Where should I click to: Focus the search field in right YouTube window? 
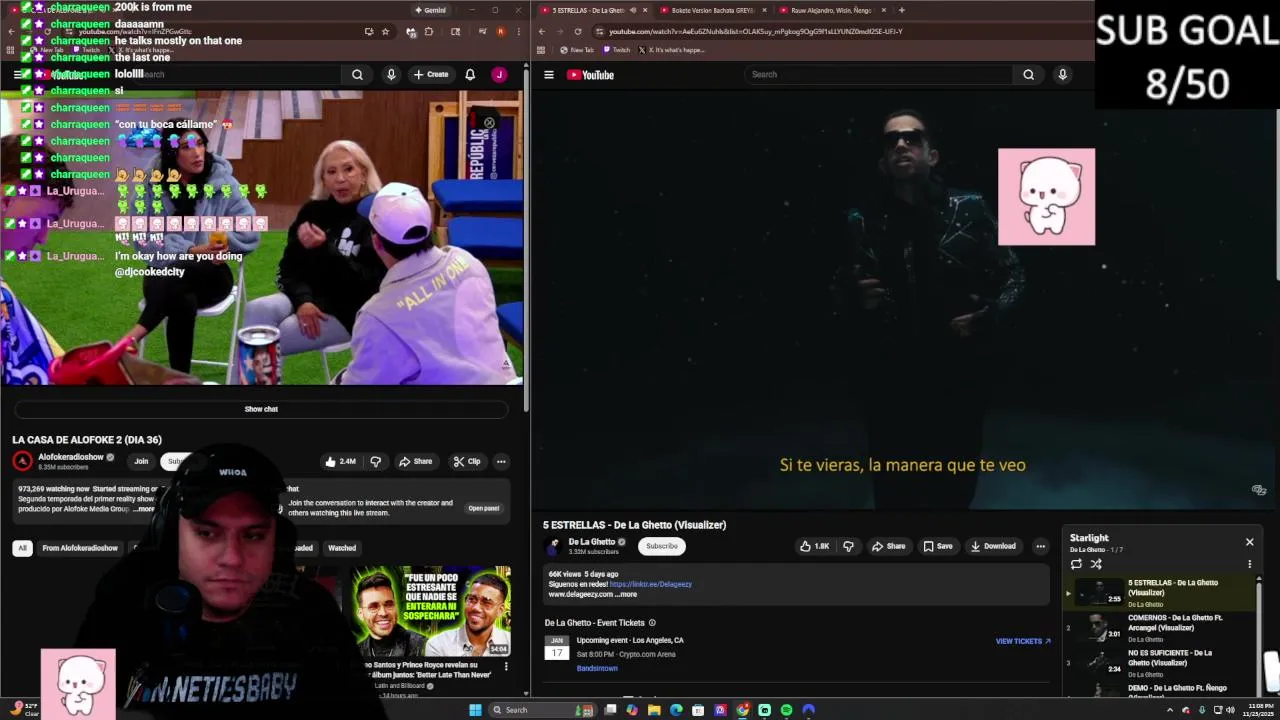tap(880, 74)
